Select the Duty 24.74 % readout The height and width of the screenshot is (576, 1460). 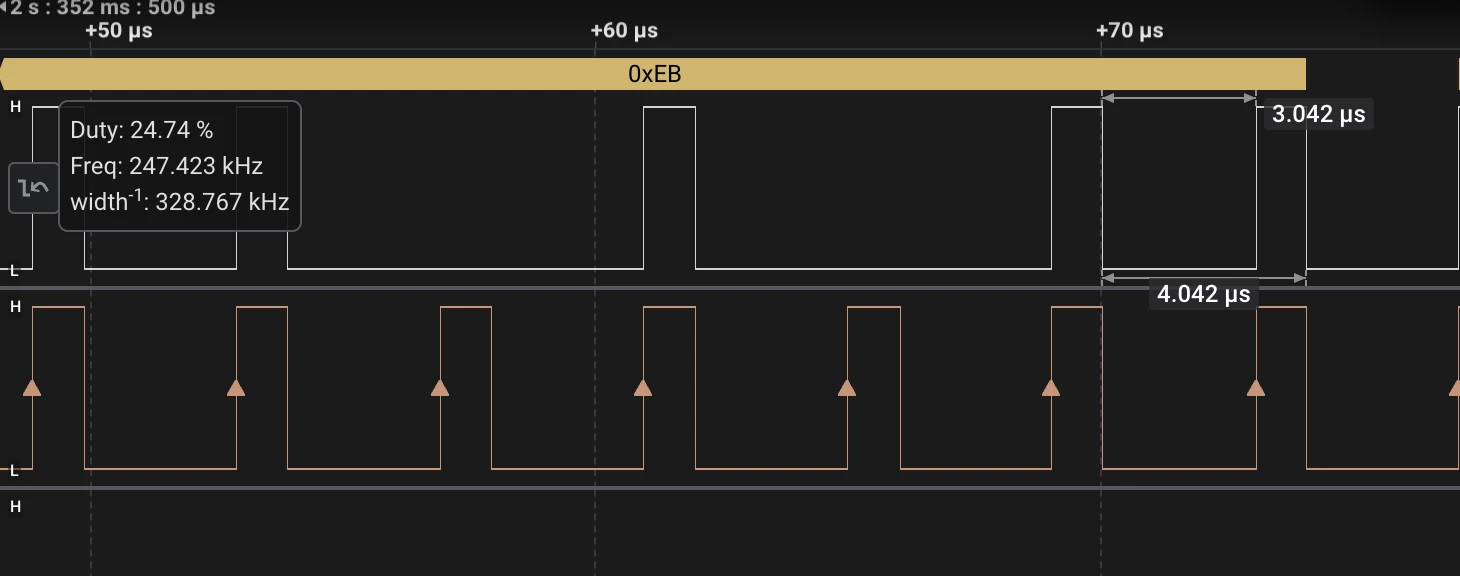tap(141, 130)
